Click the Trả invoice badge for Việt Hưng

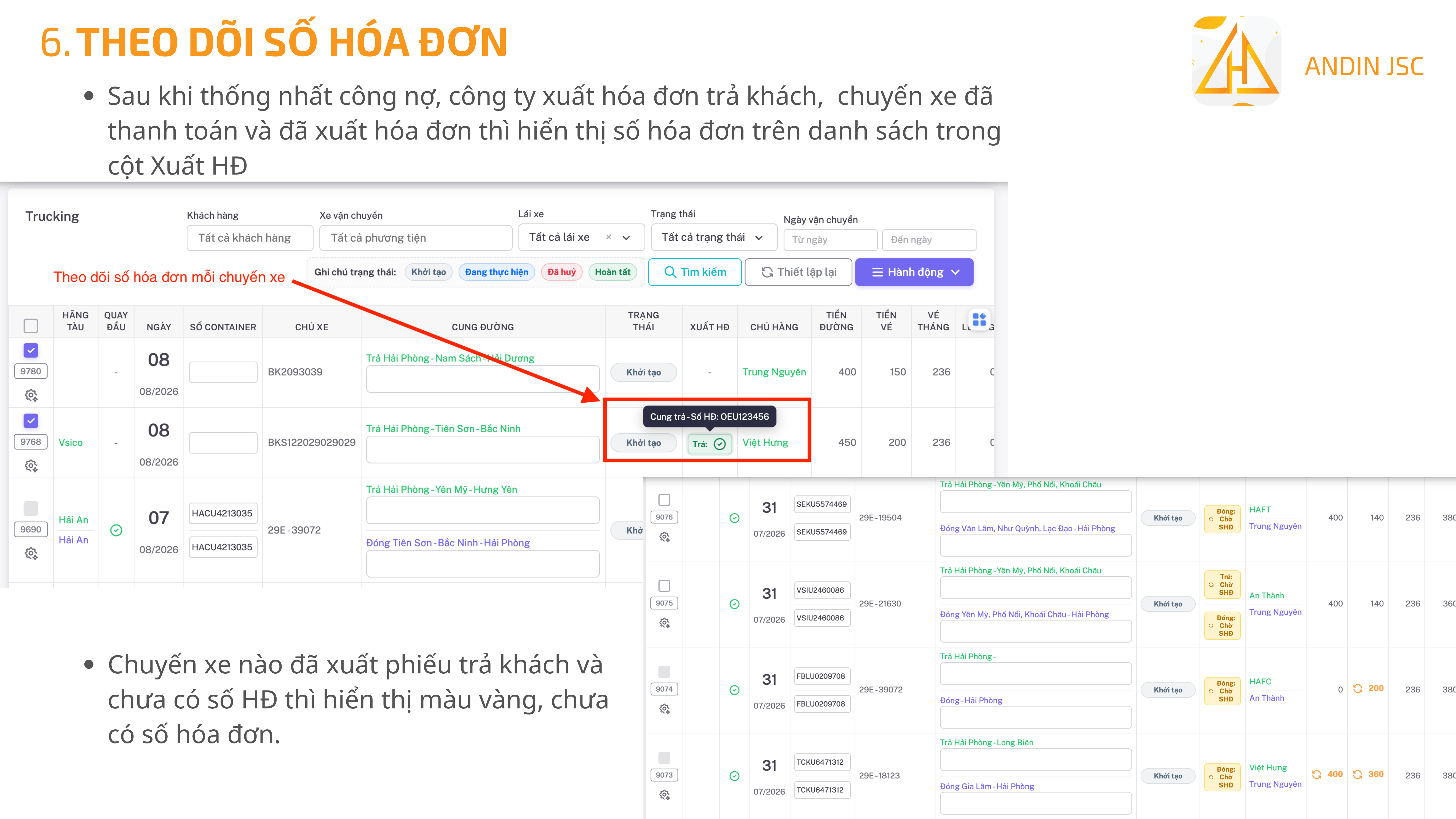[x=709, y=444]
